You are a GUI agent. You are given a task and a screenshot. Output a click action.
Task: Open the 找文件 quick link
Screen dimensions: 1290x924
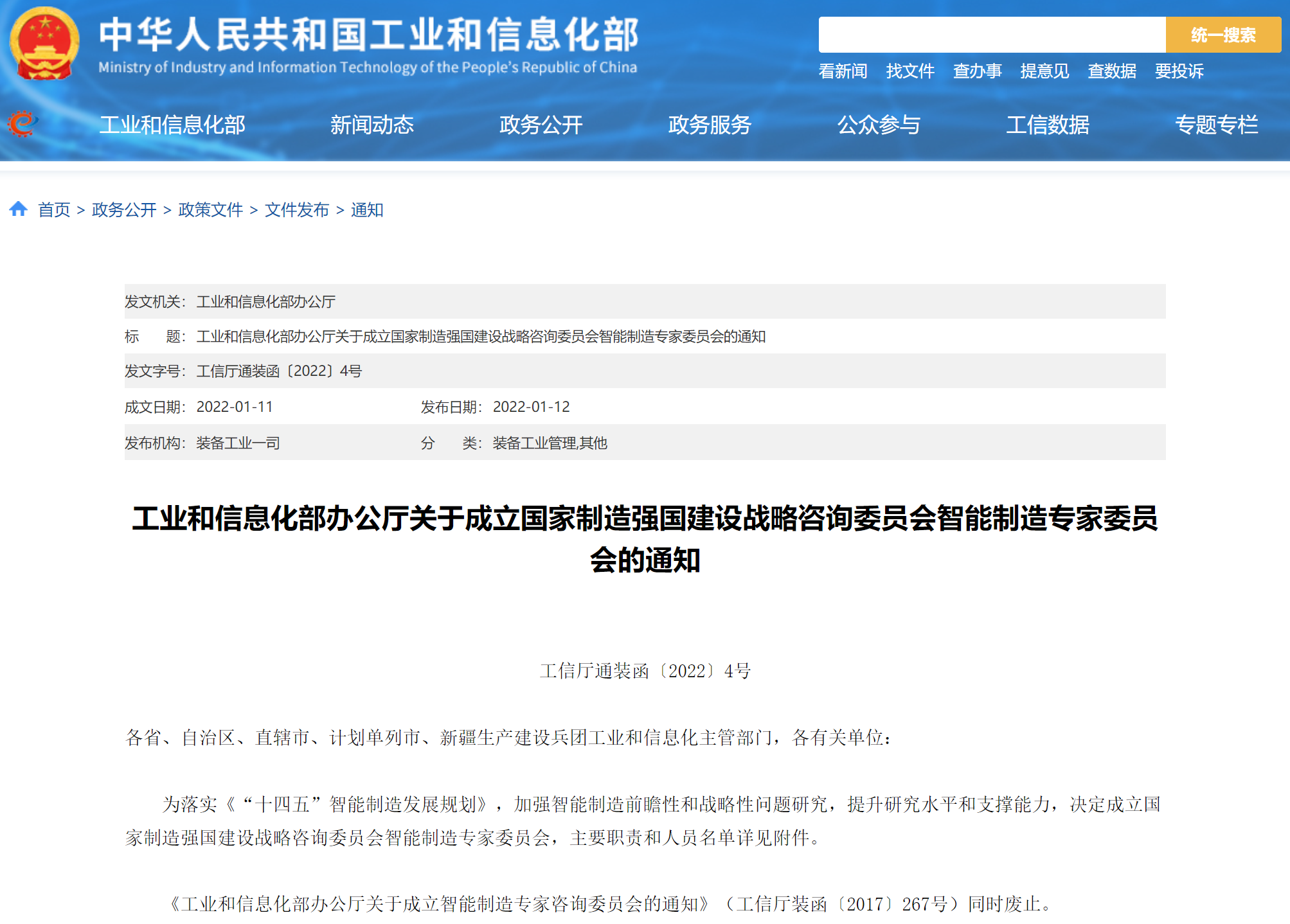[909, 71]
